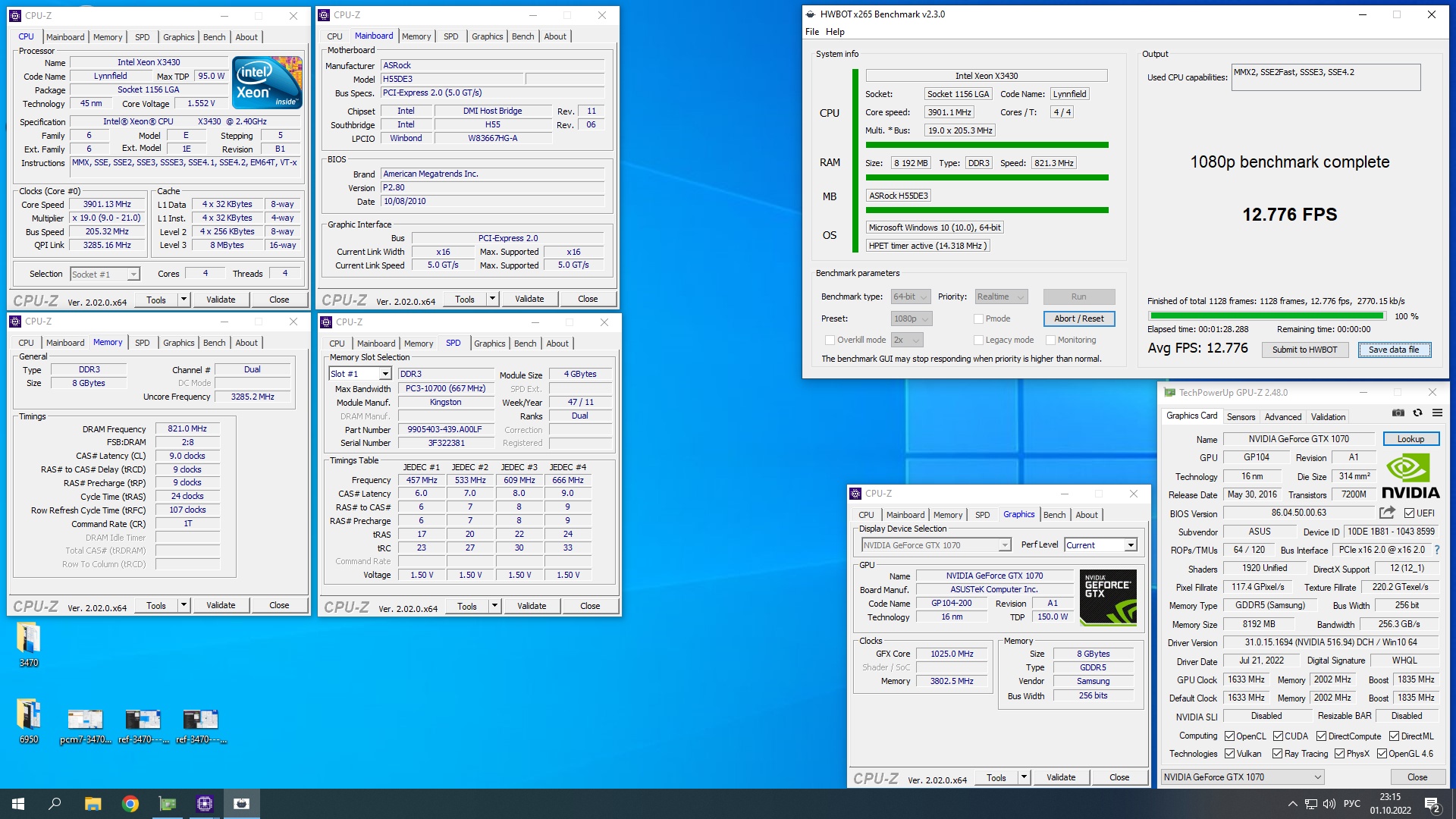Click Save data file button

click(1394, 350)
